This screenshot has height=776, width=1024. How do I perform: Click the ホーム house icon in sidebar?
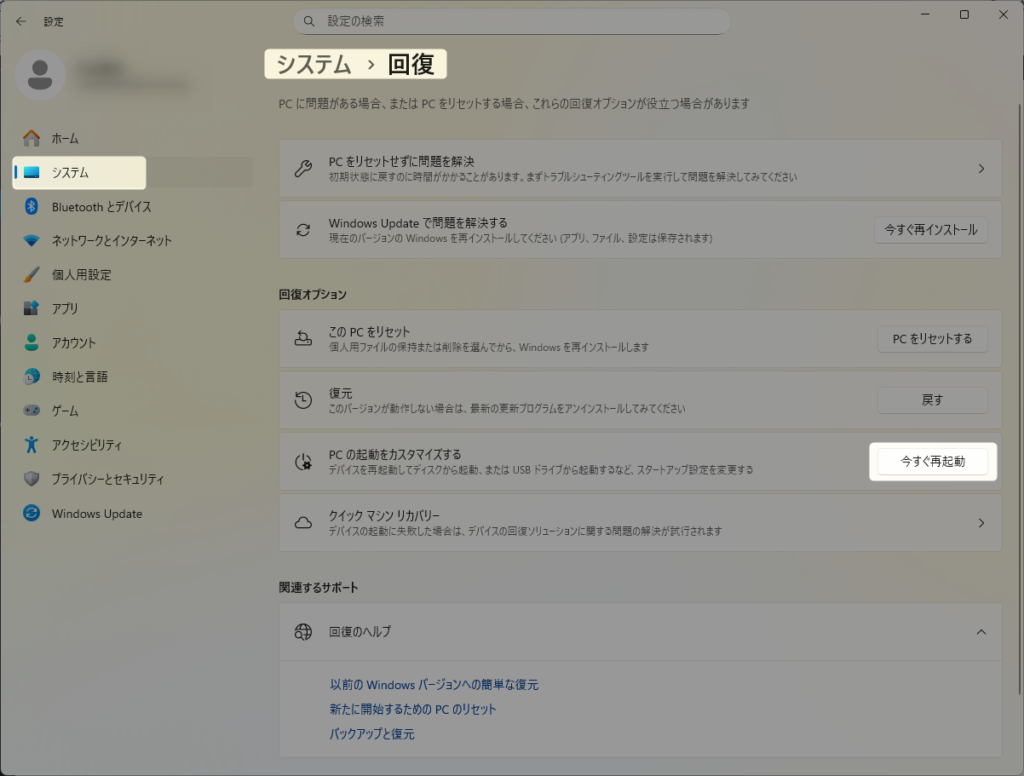pos(32,138)
